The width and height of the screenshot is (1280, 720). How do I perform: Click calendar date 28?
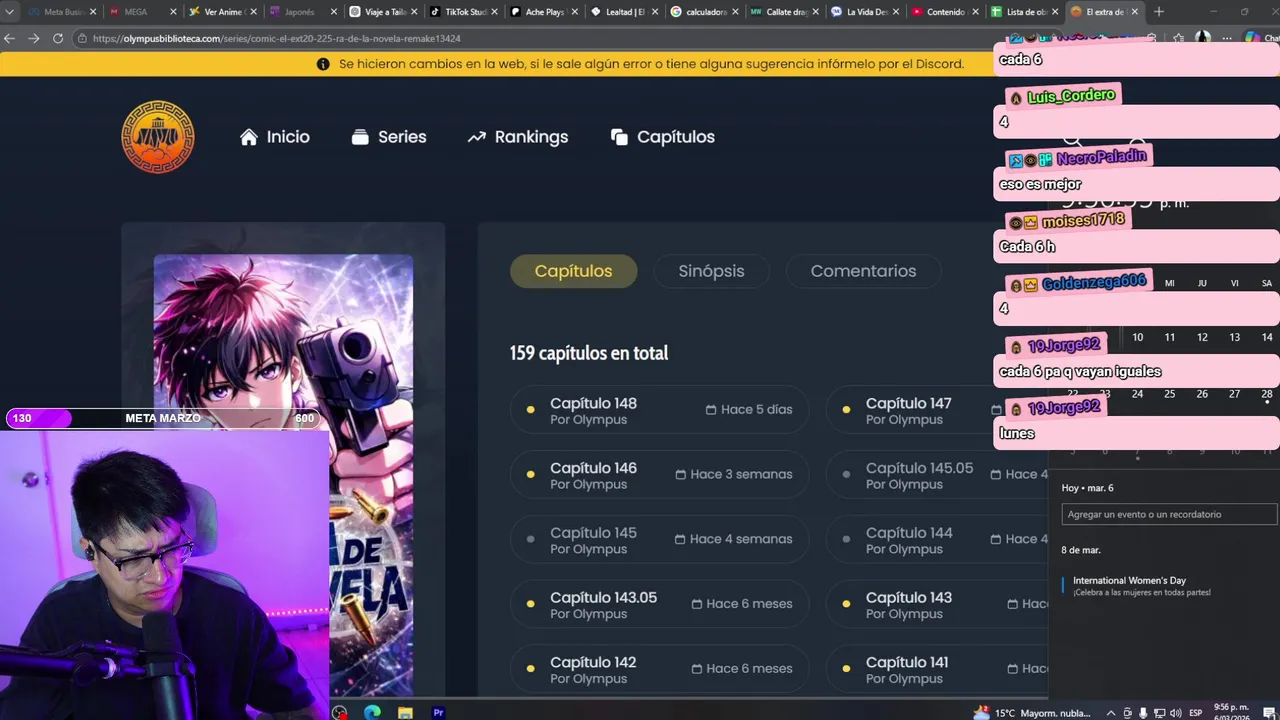[1267, 394]
